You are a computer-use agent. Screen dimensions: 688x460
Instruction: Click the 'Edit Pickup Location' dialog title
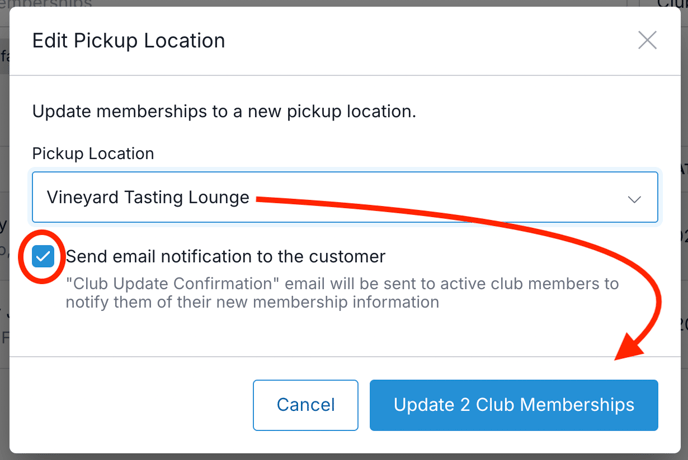129,41
